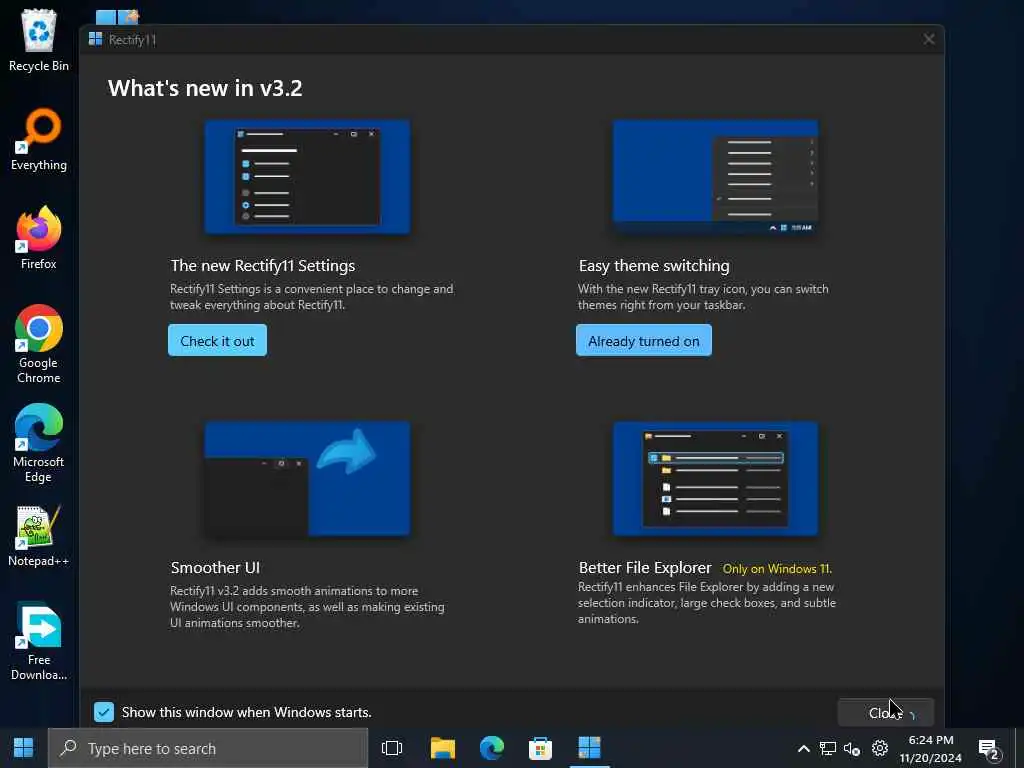Viewport: 1024px width, 768px height.
Task: Open File Explorer from taskbar
Action: coord(443,748)
